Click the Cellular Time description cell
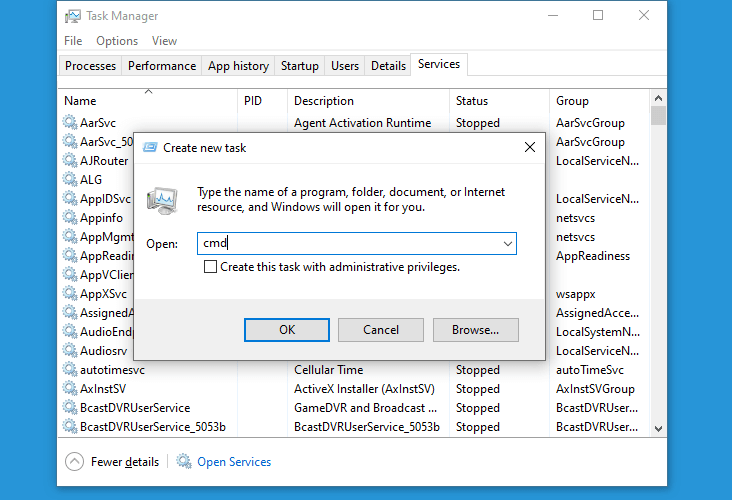 (329, 370)
